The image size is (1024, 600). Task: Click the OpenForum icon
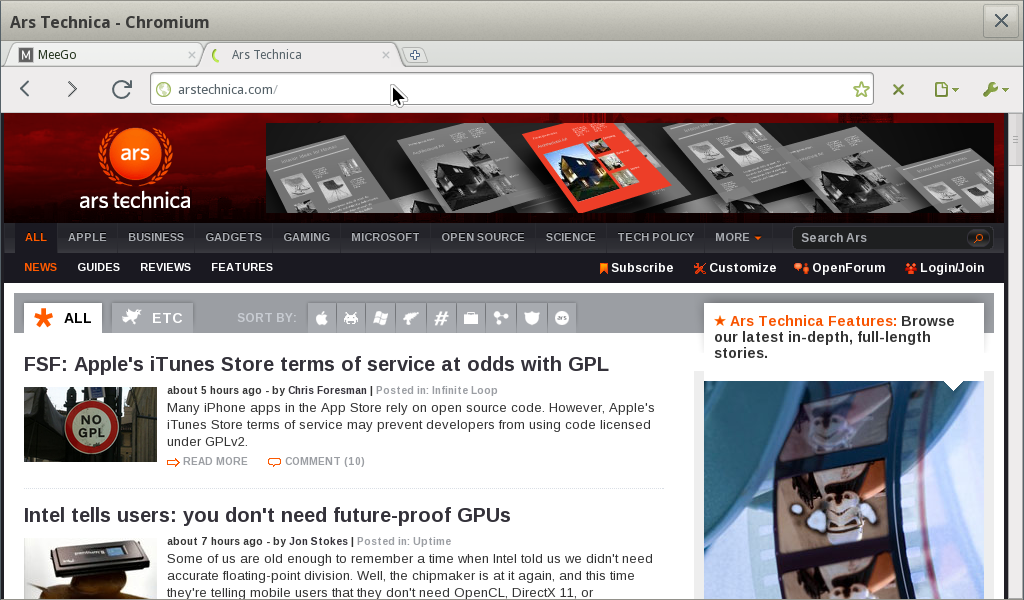(801, 268)
